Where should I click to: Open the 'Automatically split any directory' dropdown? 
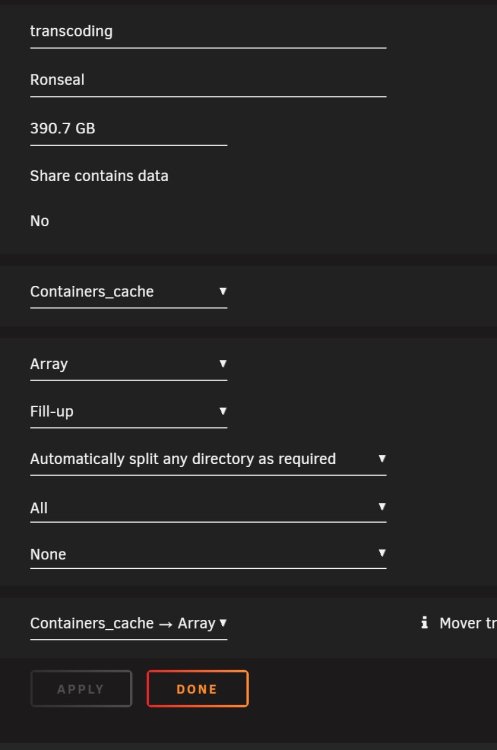click(x=208, y=459)
